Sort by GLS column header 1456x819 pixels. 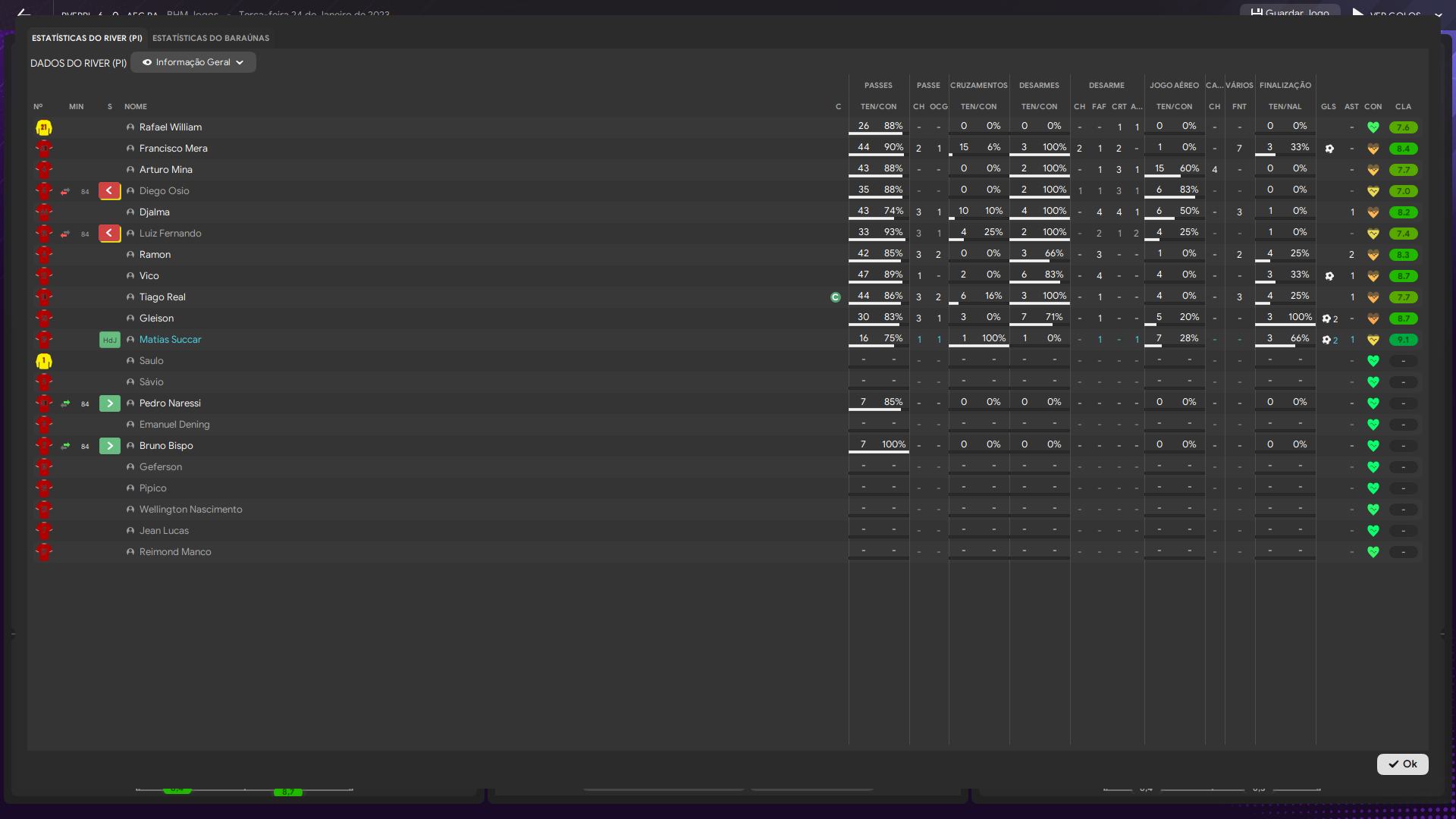[x=1329, y=107]
